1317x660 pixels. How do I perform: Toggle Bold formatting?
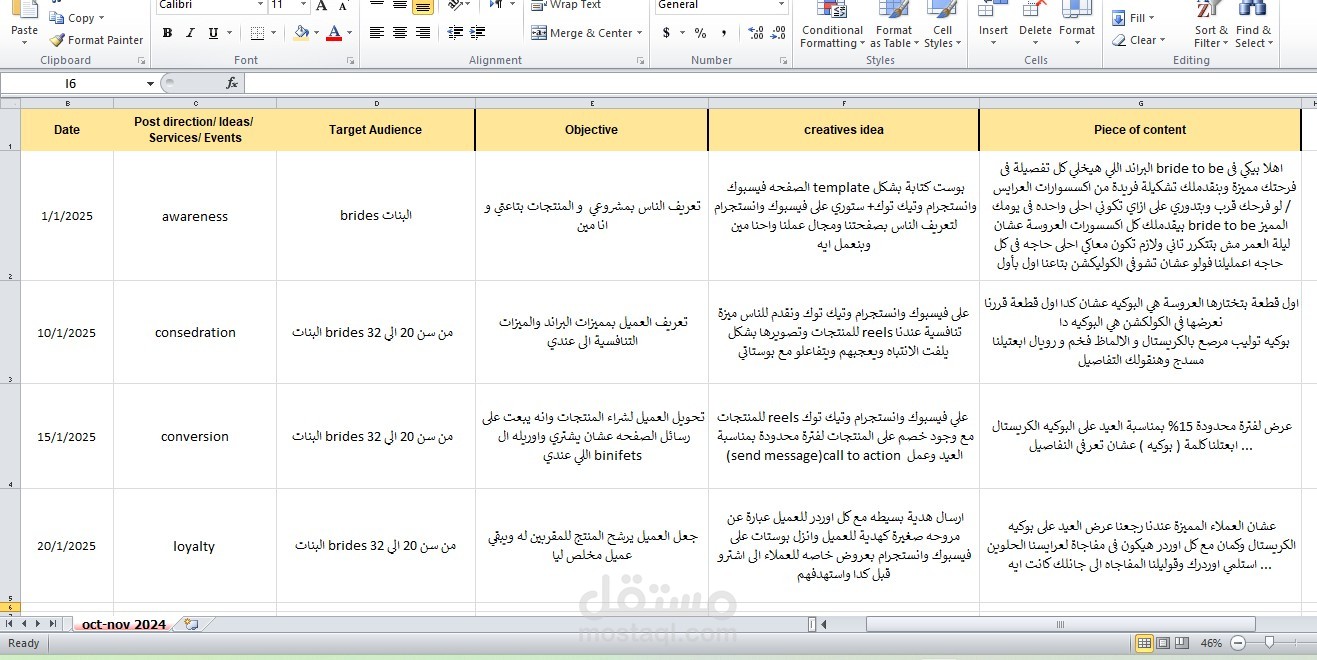pos(166,33)
